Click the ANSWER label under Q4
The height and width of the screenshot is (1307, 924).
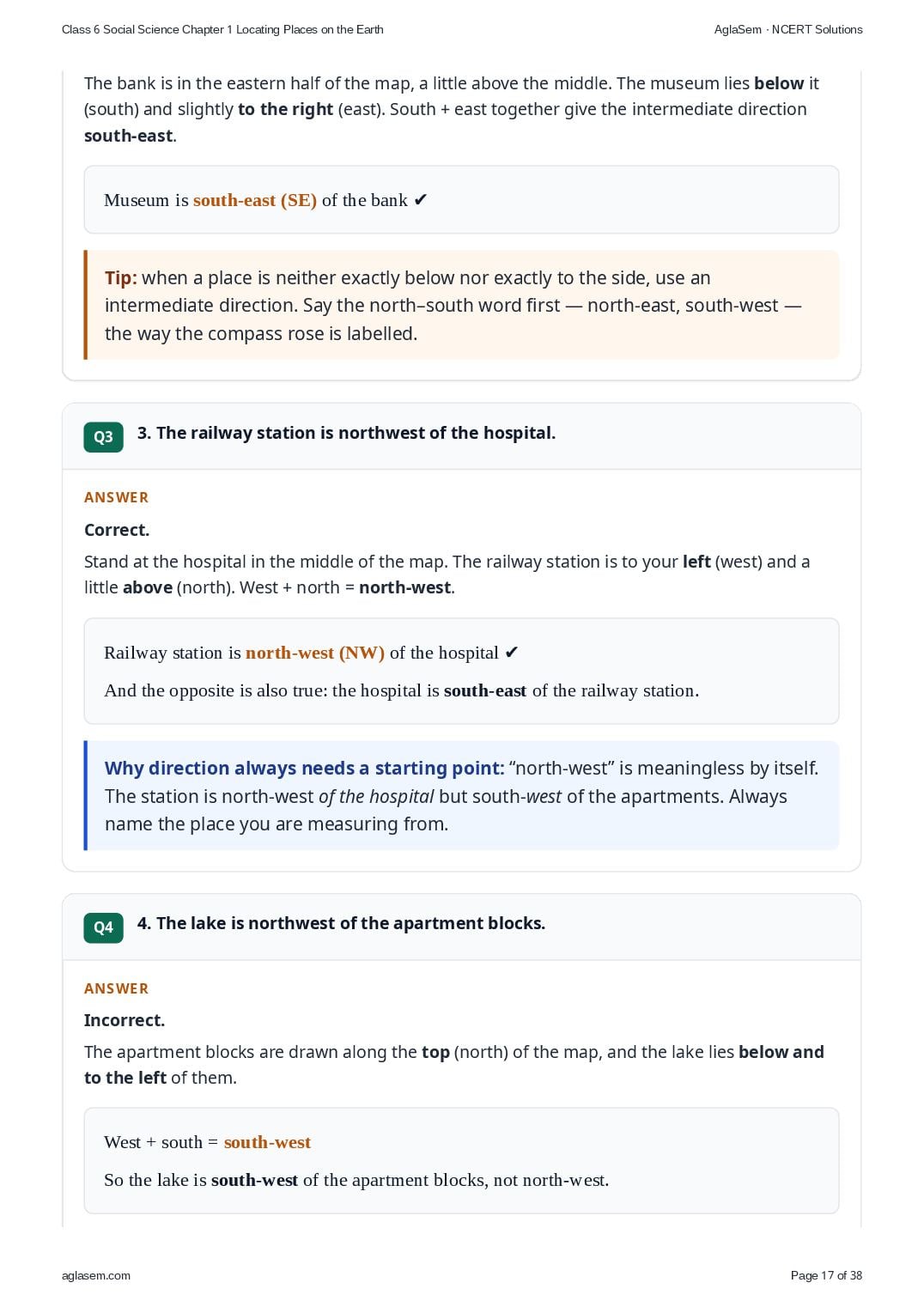116,988
